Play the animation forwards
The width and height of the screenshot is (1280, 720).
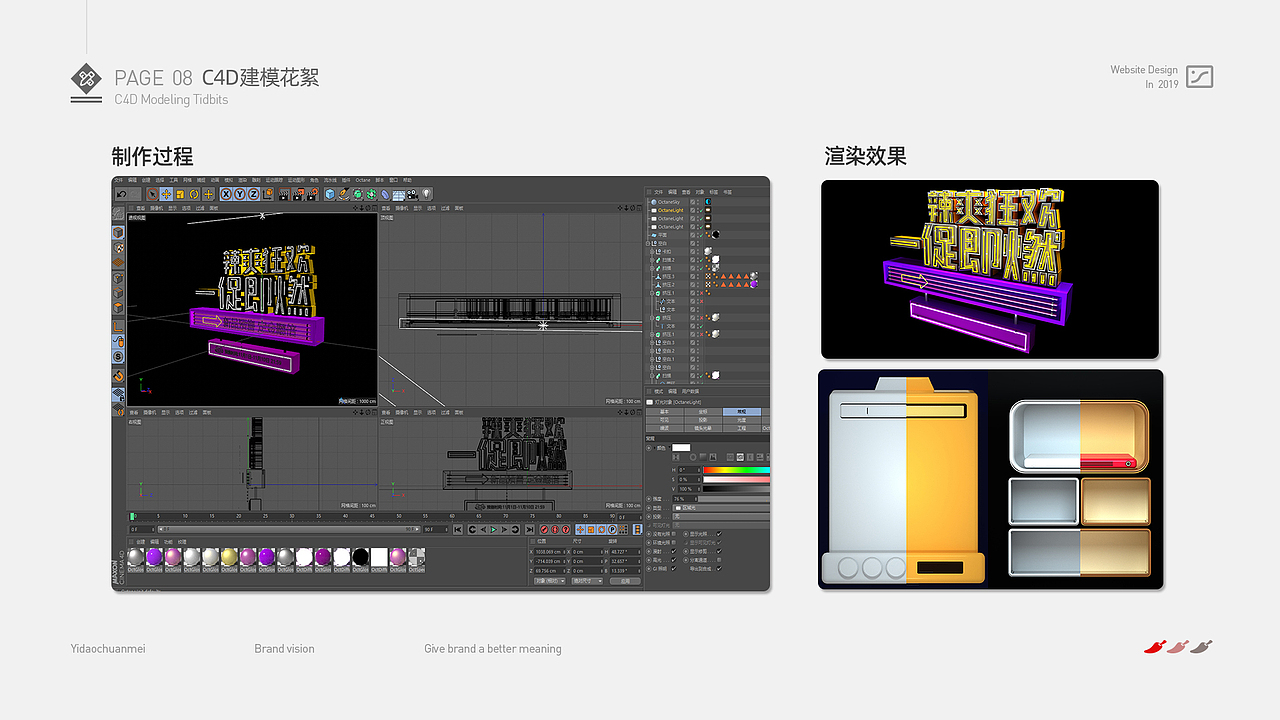point(493,529)
